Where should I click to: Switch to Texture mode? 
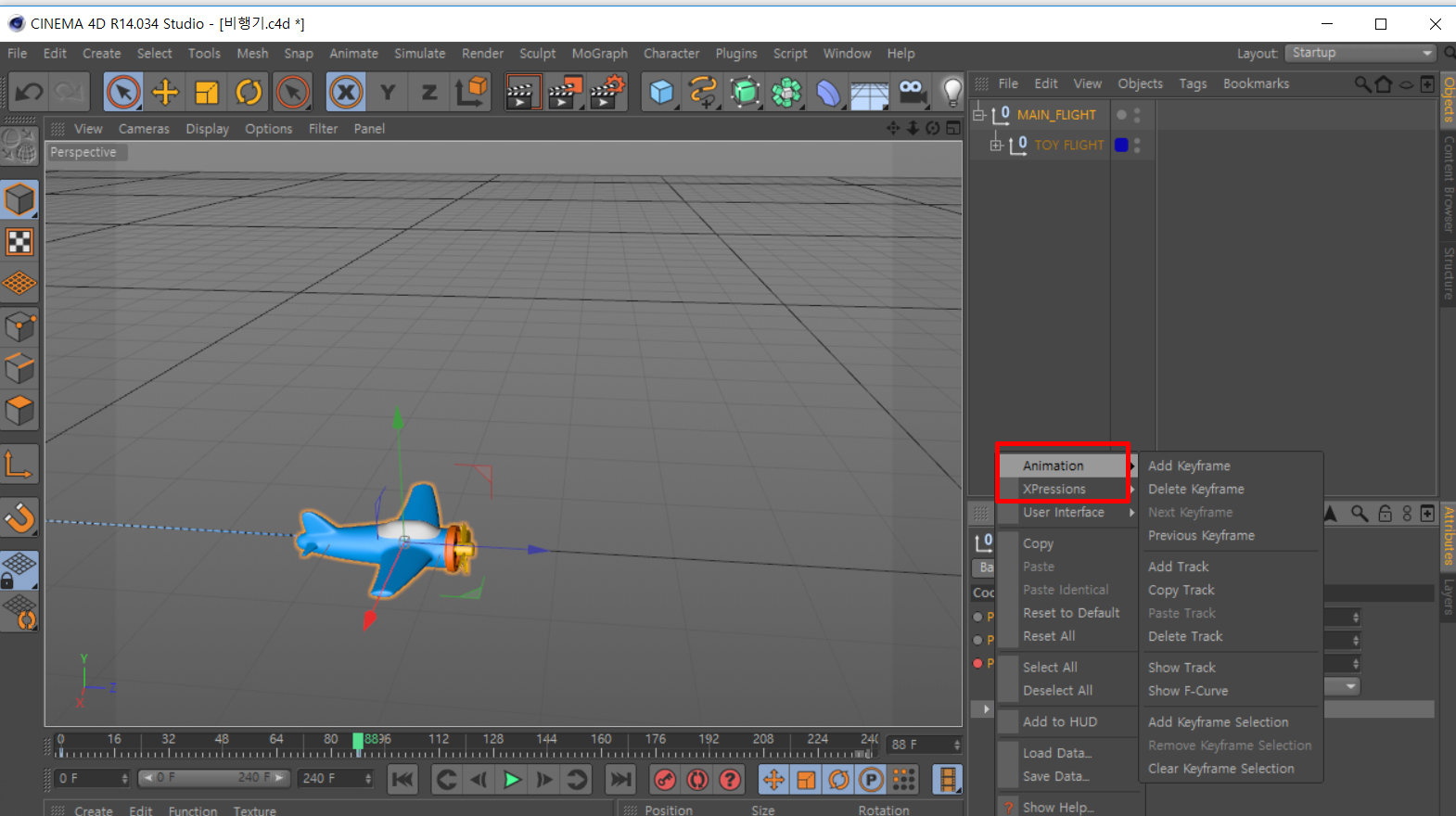pos(19,242)
